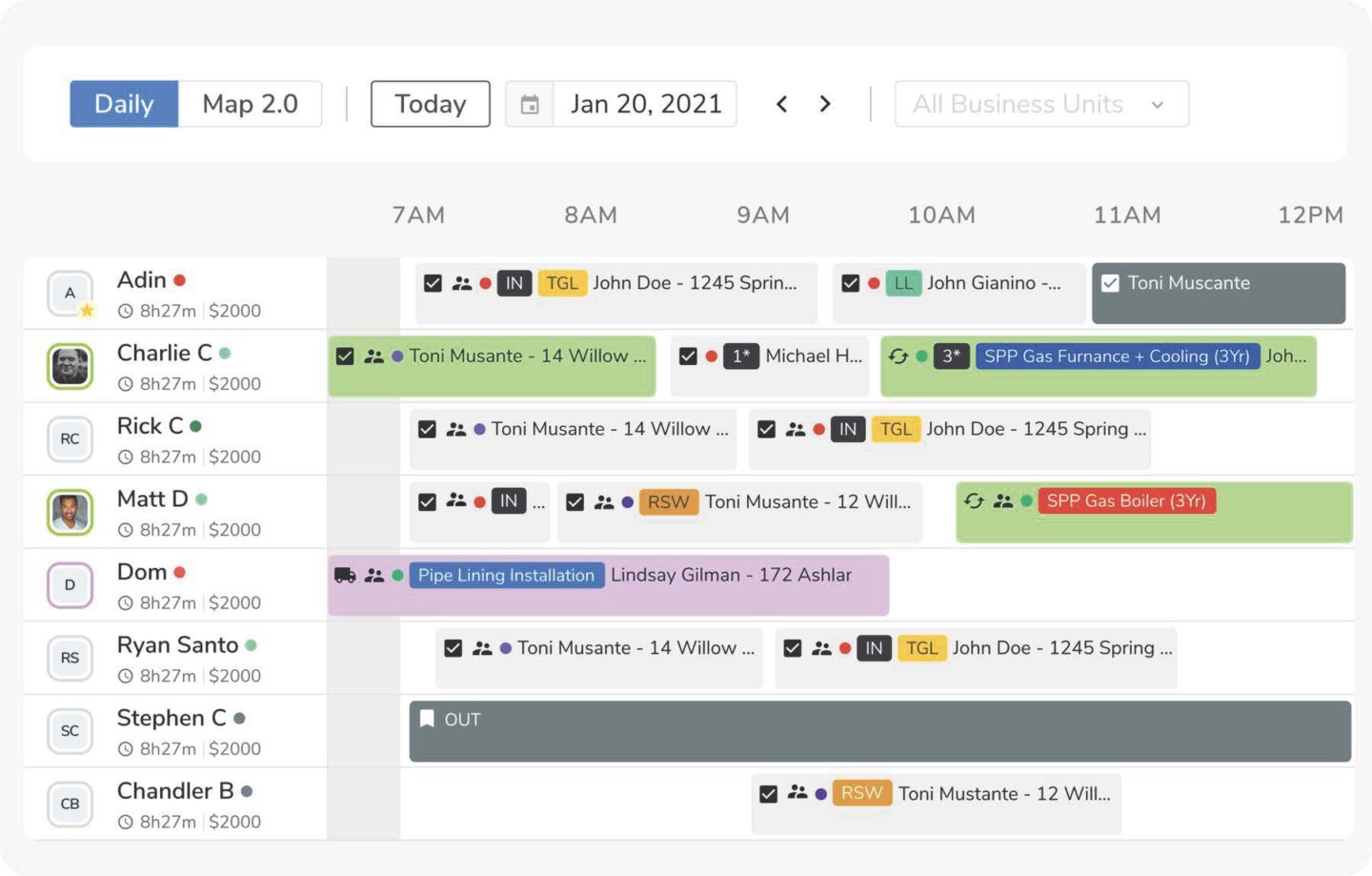Tick the checkbox on Charlie C's Michael H job

(687, 356)
